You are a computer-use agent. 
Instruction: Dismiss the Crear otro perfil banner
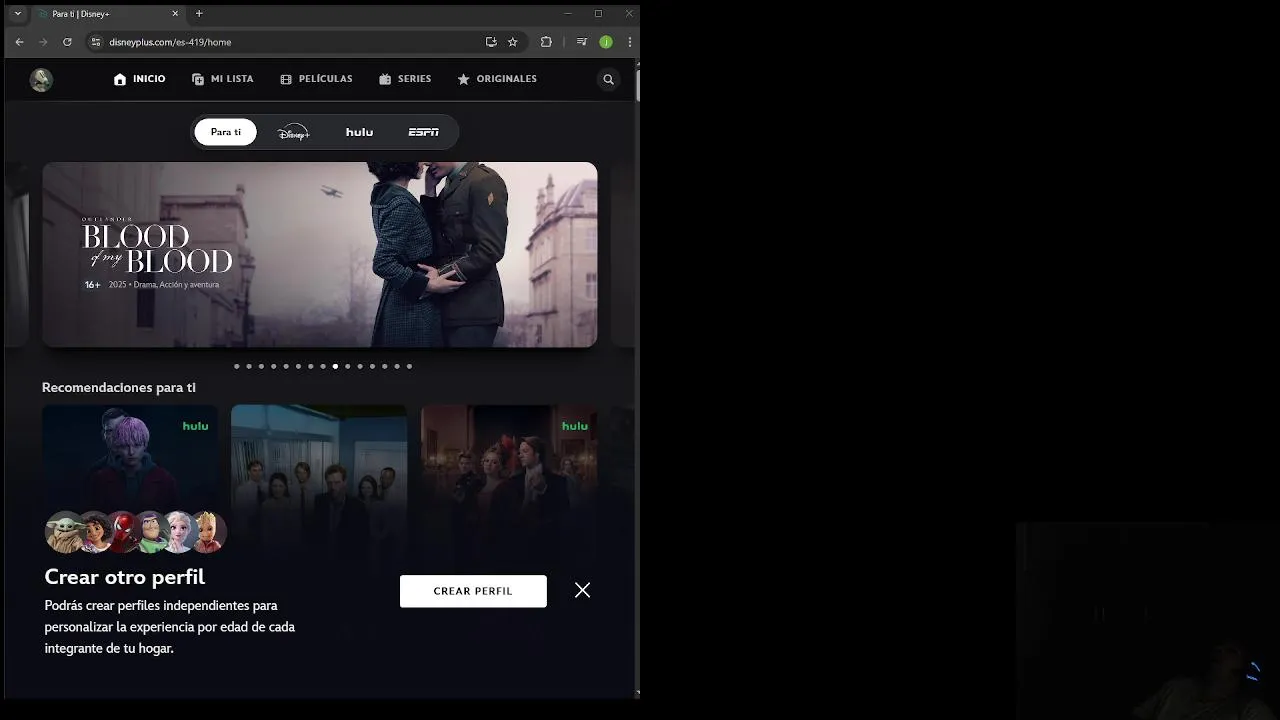coord(583,590)
